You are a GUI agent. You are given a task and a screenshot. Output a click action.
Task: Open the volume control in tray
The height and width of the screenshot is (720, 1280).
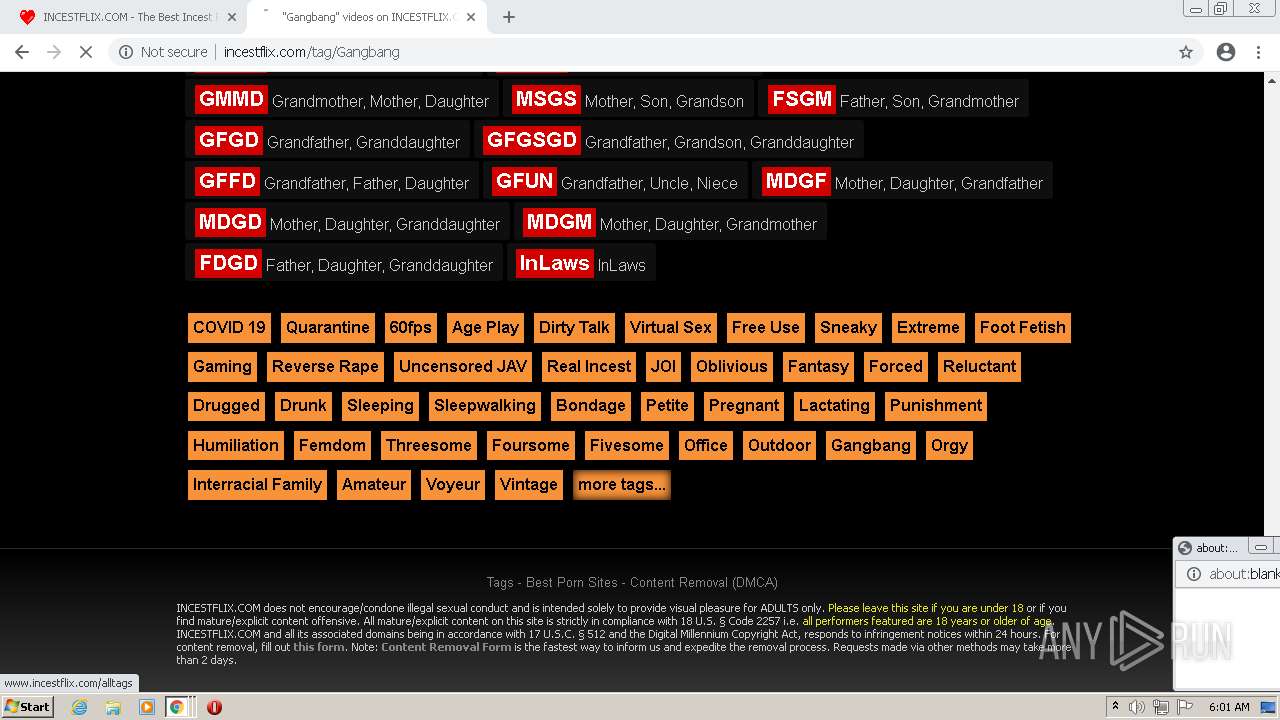pos(1137,707)
